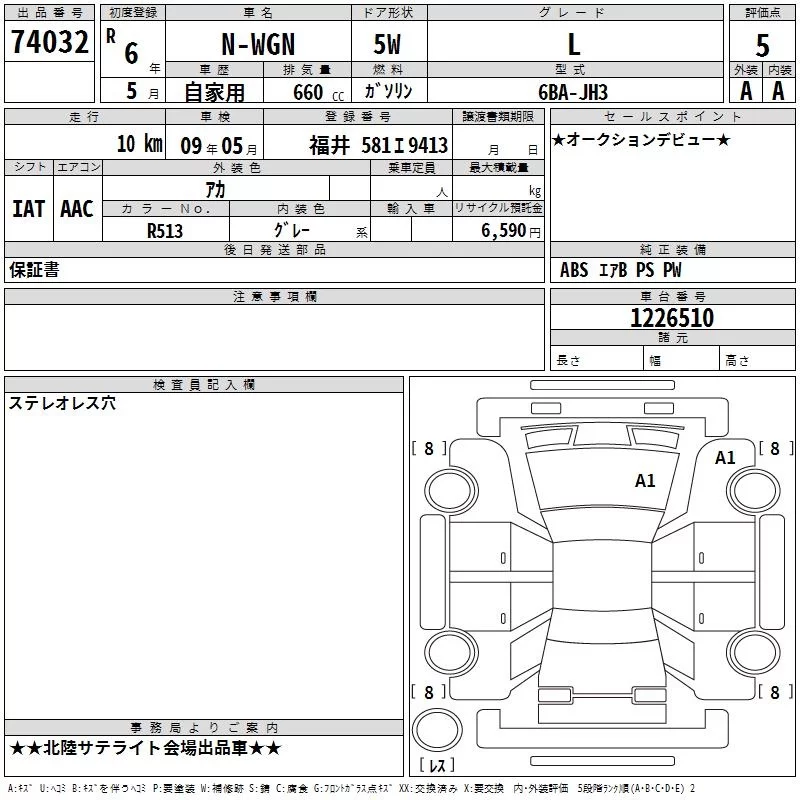Select the grade value L

tap(574, 44)
